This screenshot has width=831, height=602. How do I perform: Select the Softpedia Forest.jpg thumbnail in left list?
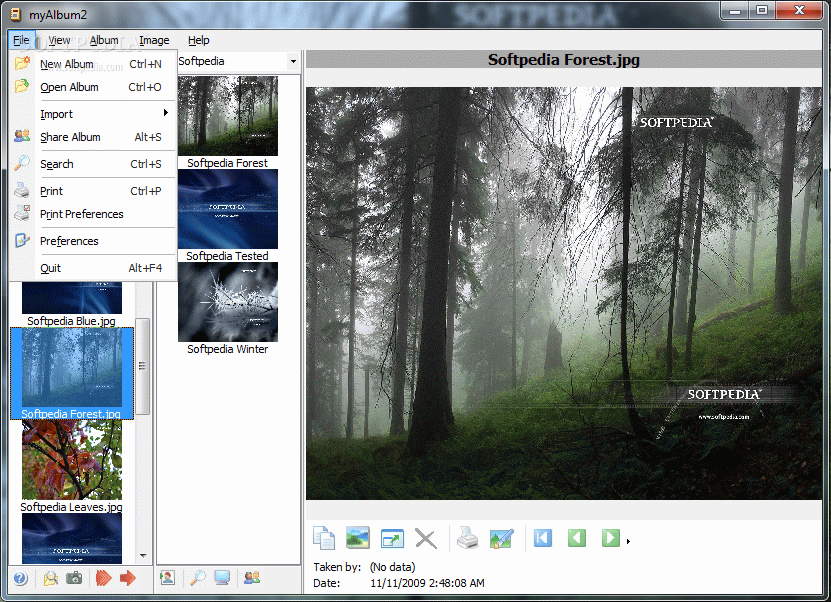pyautogui.click(x=72, y=368)
